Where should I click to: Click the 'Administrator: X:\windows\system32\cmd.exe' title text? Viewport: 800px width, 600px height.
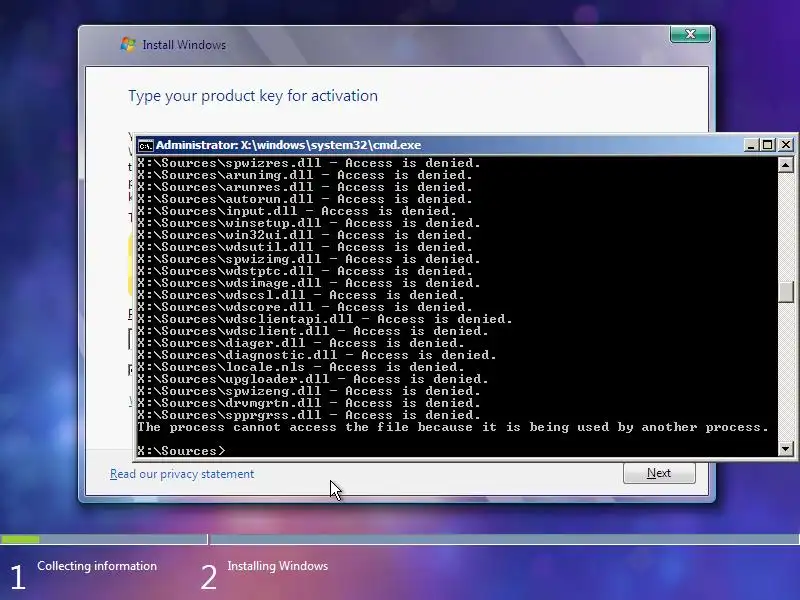[x=289, y=145]
